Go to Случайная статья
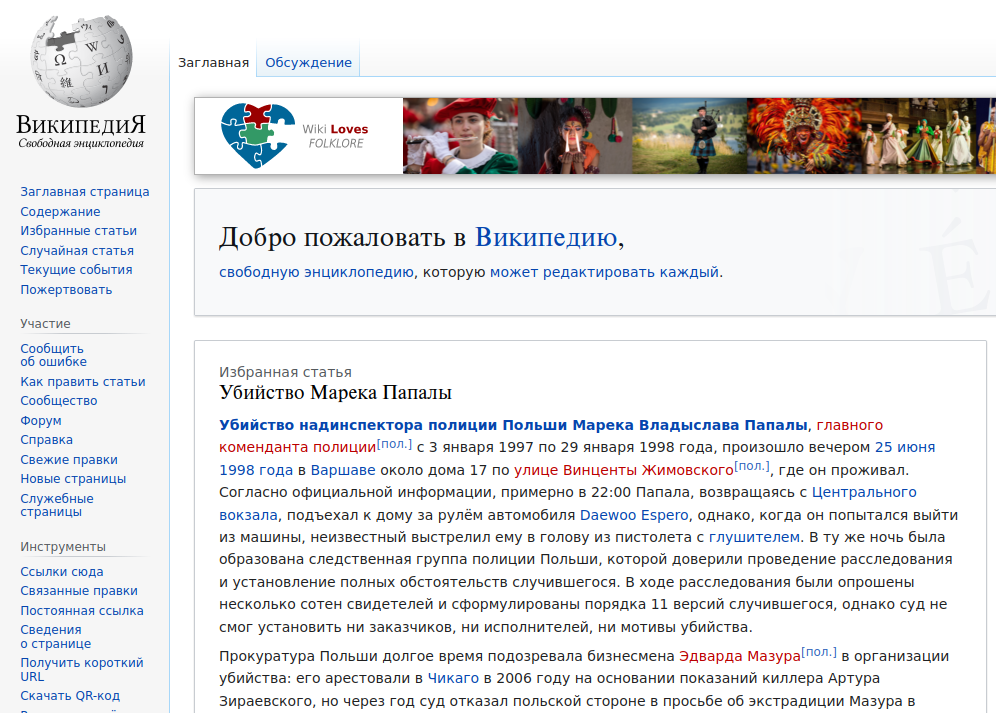This screenshot has width=996, height=713. pyautogui.click(x=77, y=250)
